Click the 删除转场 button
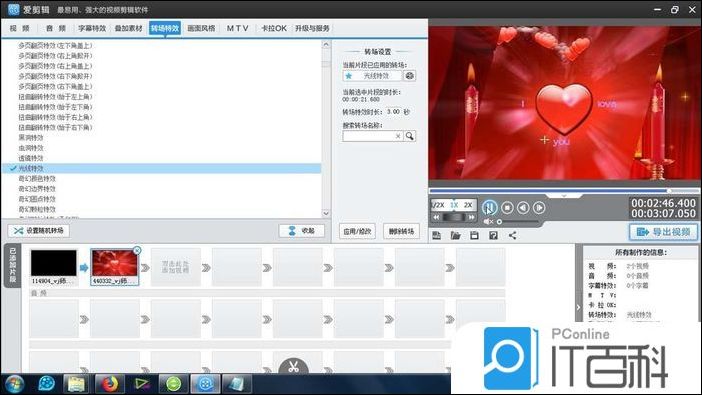The image size is (702, 395). point(401,231)
